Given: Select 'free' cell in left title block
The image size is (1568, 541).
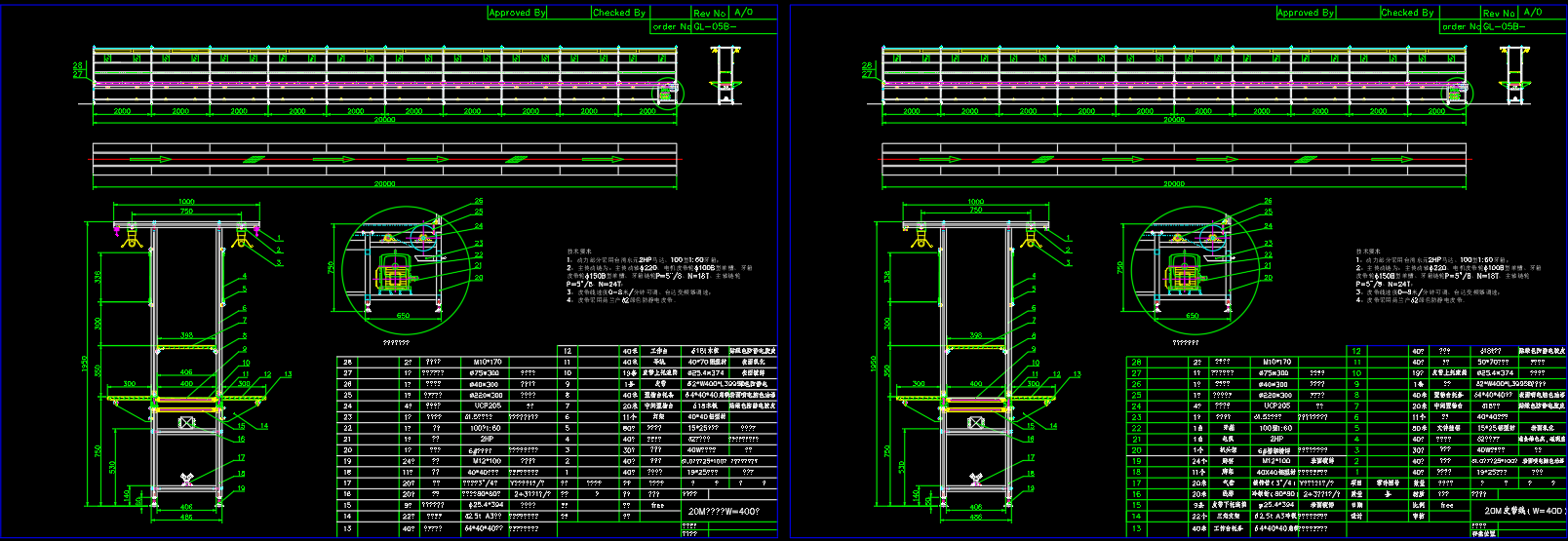Looking at the screenshot, I should pos(657,505).
